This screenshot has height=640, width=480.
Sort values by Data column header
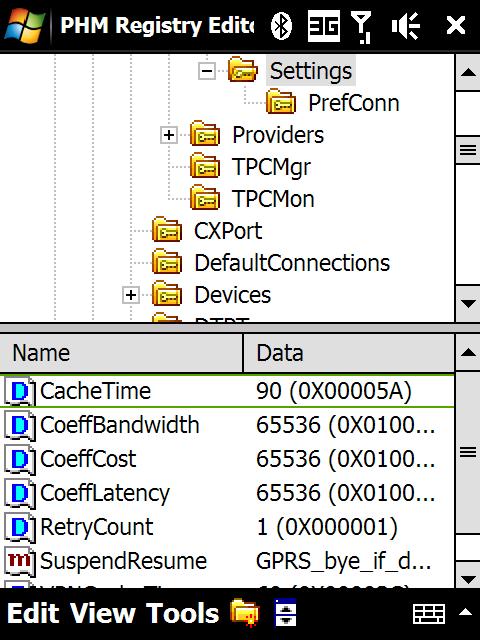pos(348,353)
